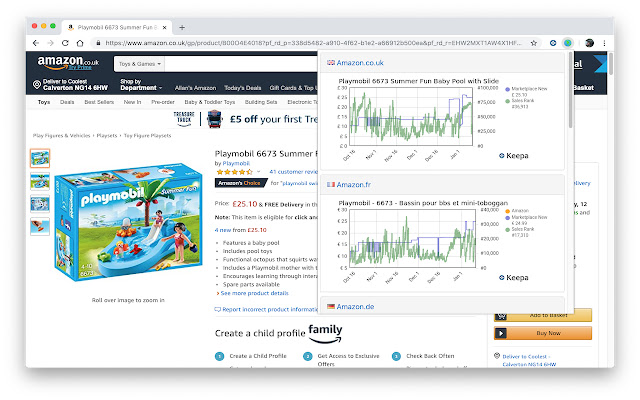The image size is (640, 400).
Task: Bookmark this page with the star icon
Action: tap(533, 43)
